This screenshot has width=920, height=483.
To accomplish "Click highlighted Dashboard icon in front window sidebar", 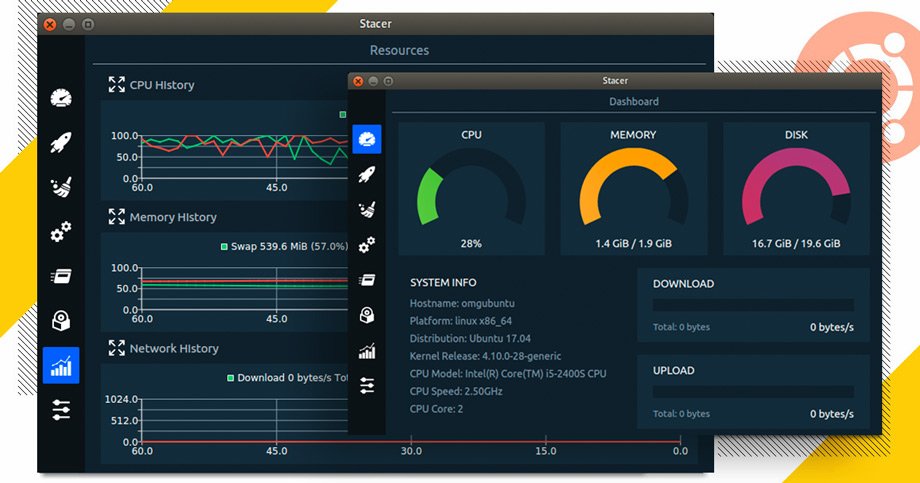I will (367, 139).
